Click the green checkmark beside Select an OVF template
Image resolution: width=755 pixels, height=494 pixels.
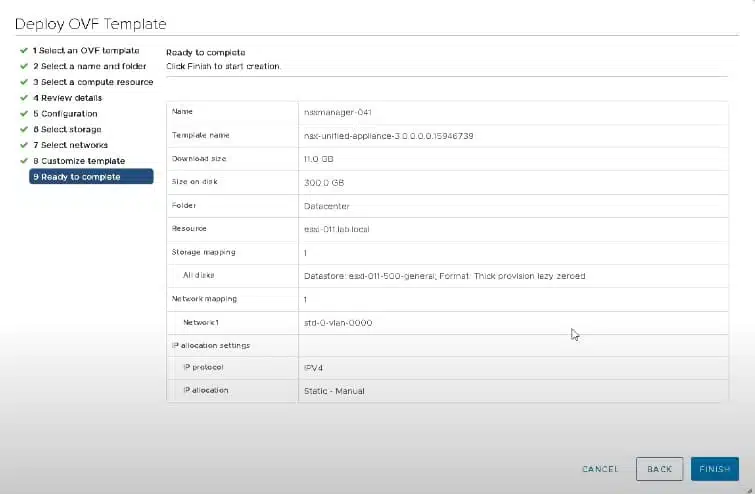coord(24,51)
